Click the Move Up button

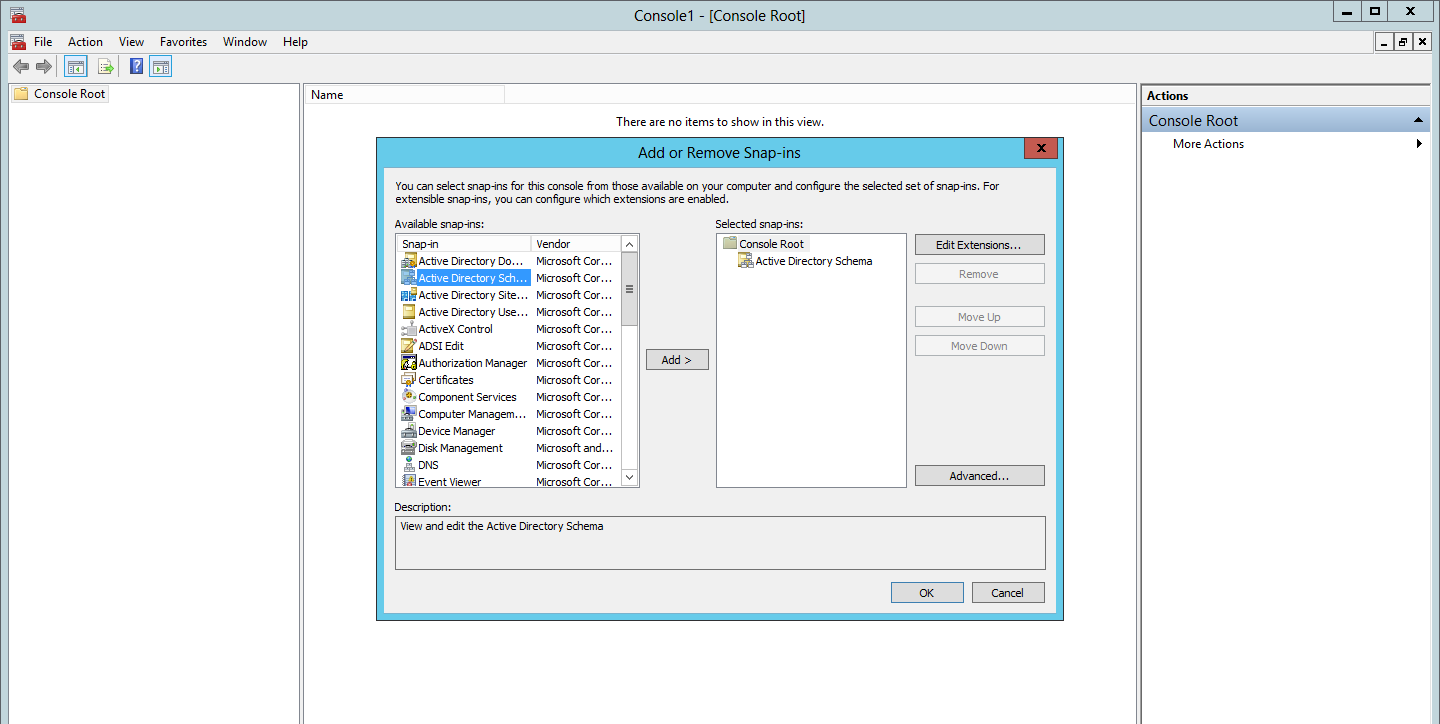(979, 317)
